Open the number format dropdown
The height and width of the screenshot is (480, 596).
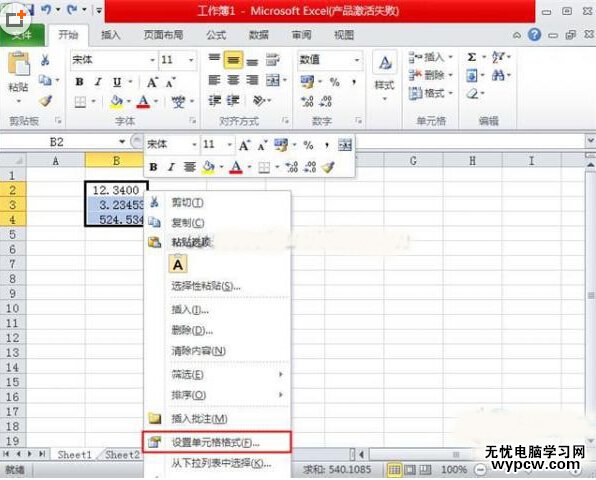(x=357, y=60)
